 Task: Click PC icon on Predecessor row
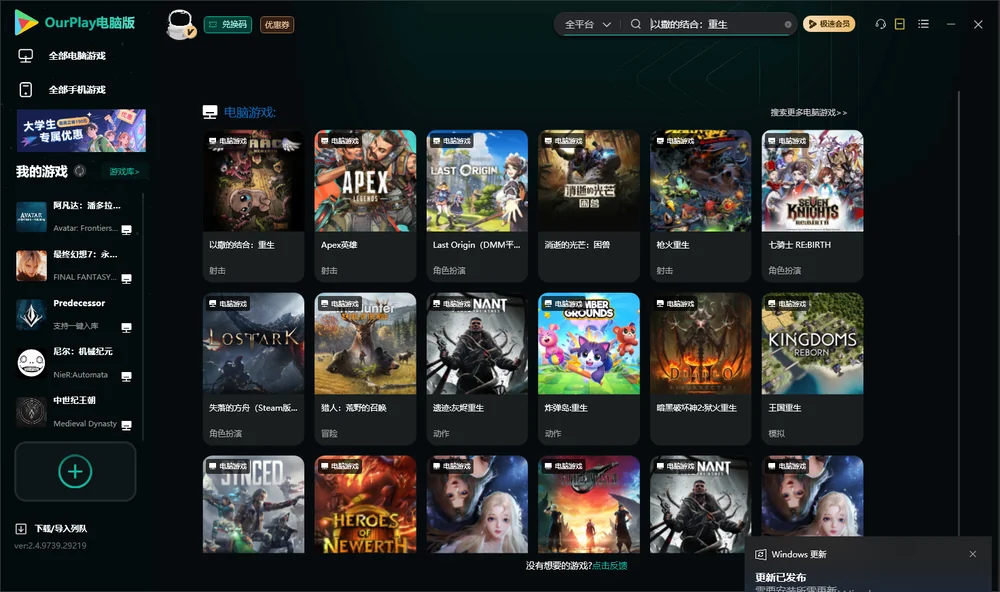click(126, 328)
